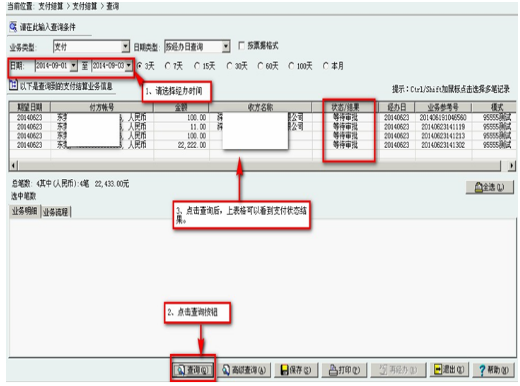The image size is (520, 386).
Task: Expand the 业务类型 dropdown
Action: tap(125, 47)
